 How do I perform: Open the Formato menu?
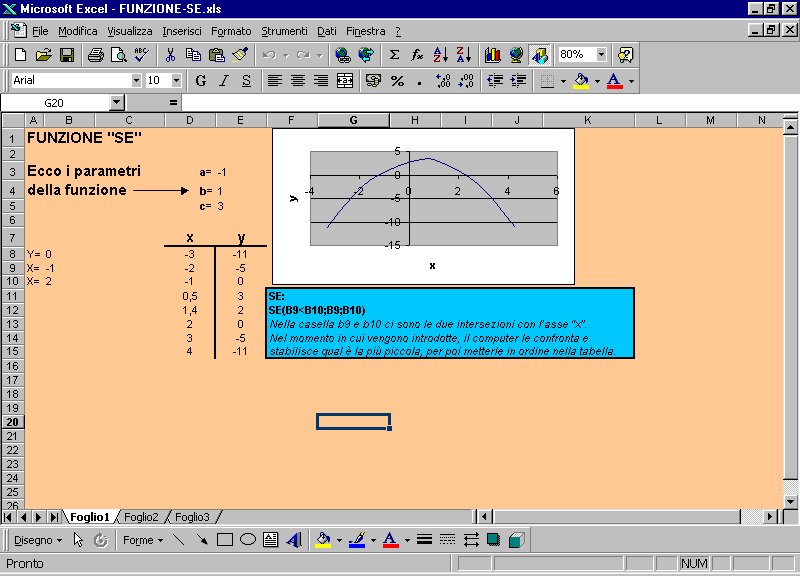click(x=231, y=31)
